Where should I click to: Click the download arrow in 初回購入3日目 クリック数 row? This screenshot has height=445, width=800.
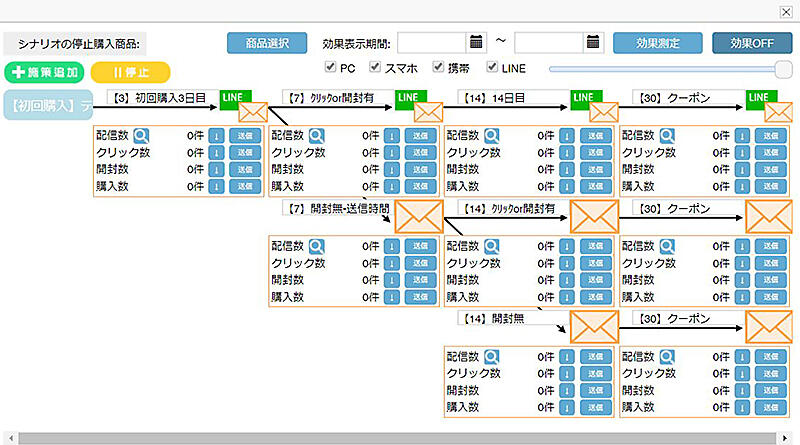pos(216,152)
